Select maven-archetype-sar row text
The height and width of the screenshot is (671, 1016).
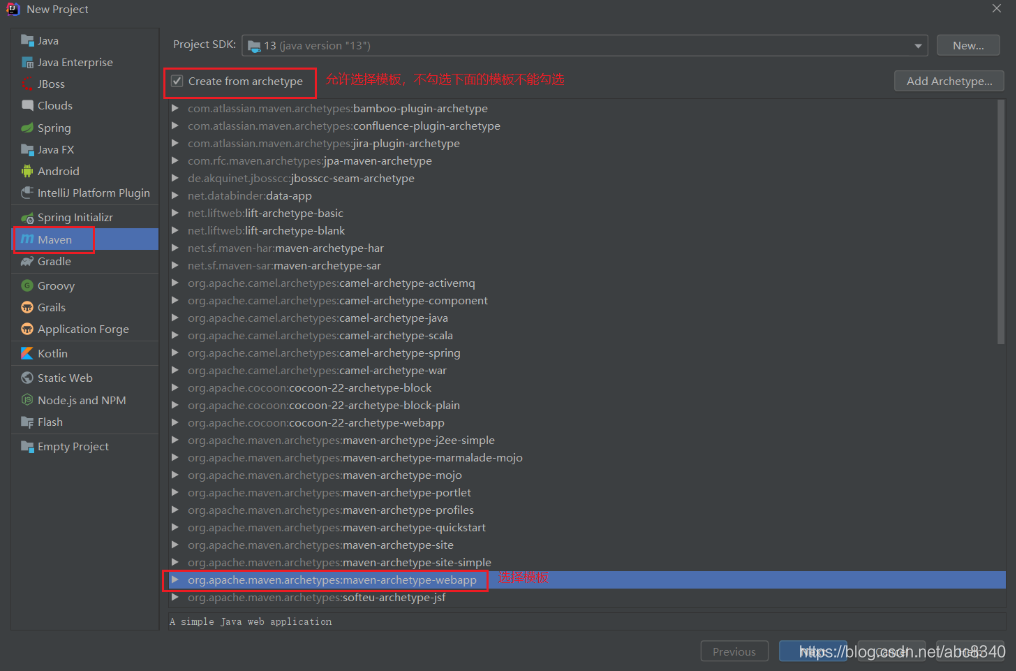(284, 266)
